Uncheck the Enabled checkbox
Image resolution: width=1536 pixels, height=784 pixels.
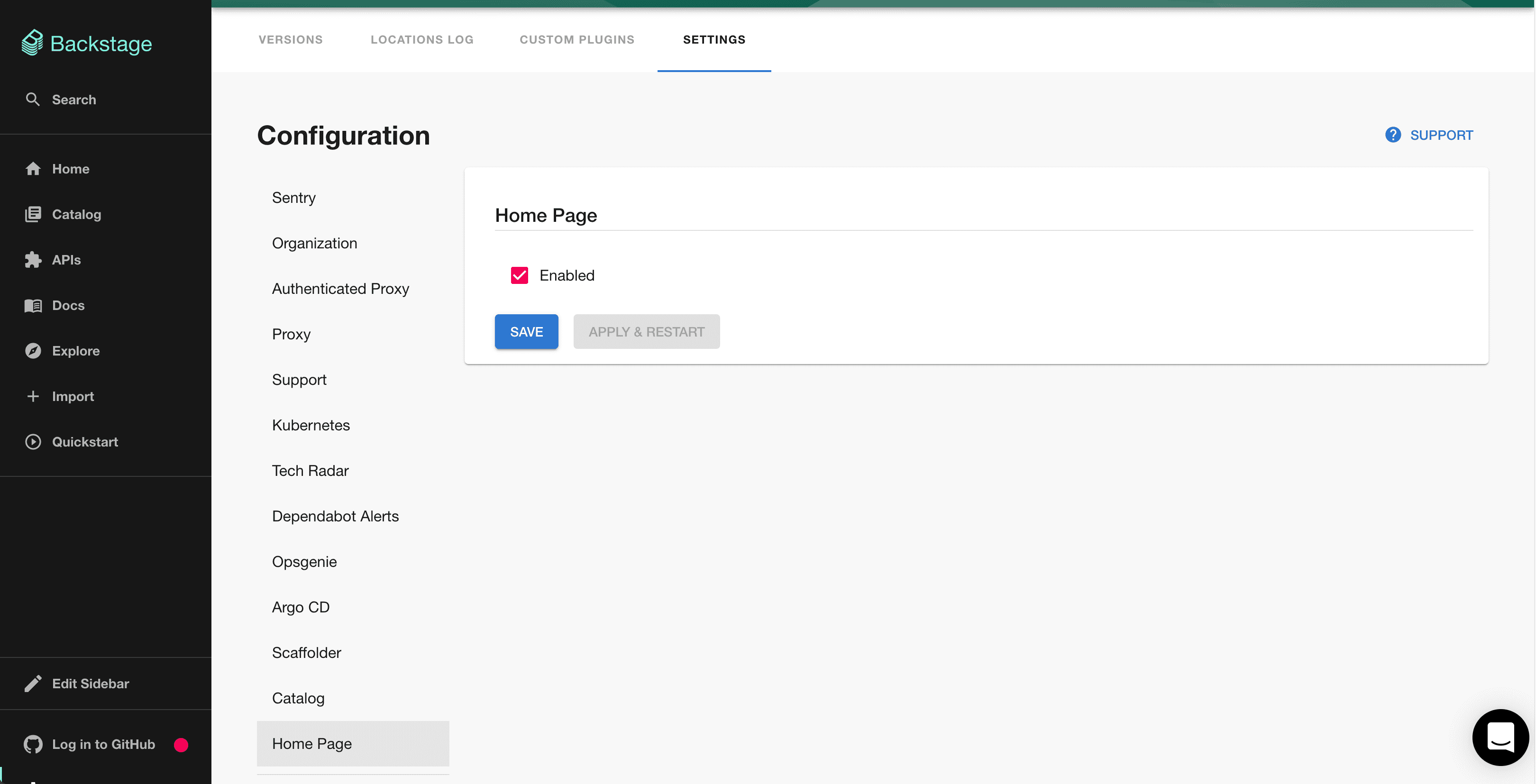pyautogui.click(x=520, y=275)
